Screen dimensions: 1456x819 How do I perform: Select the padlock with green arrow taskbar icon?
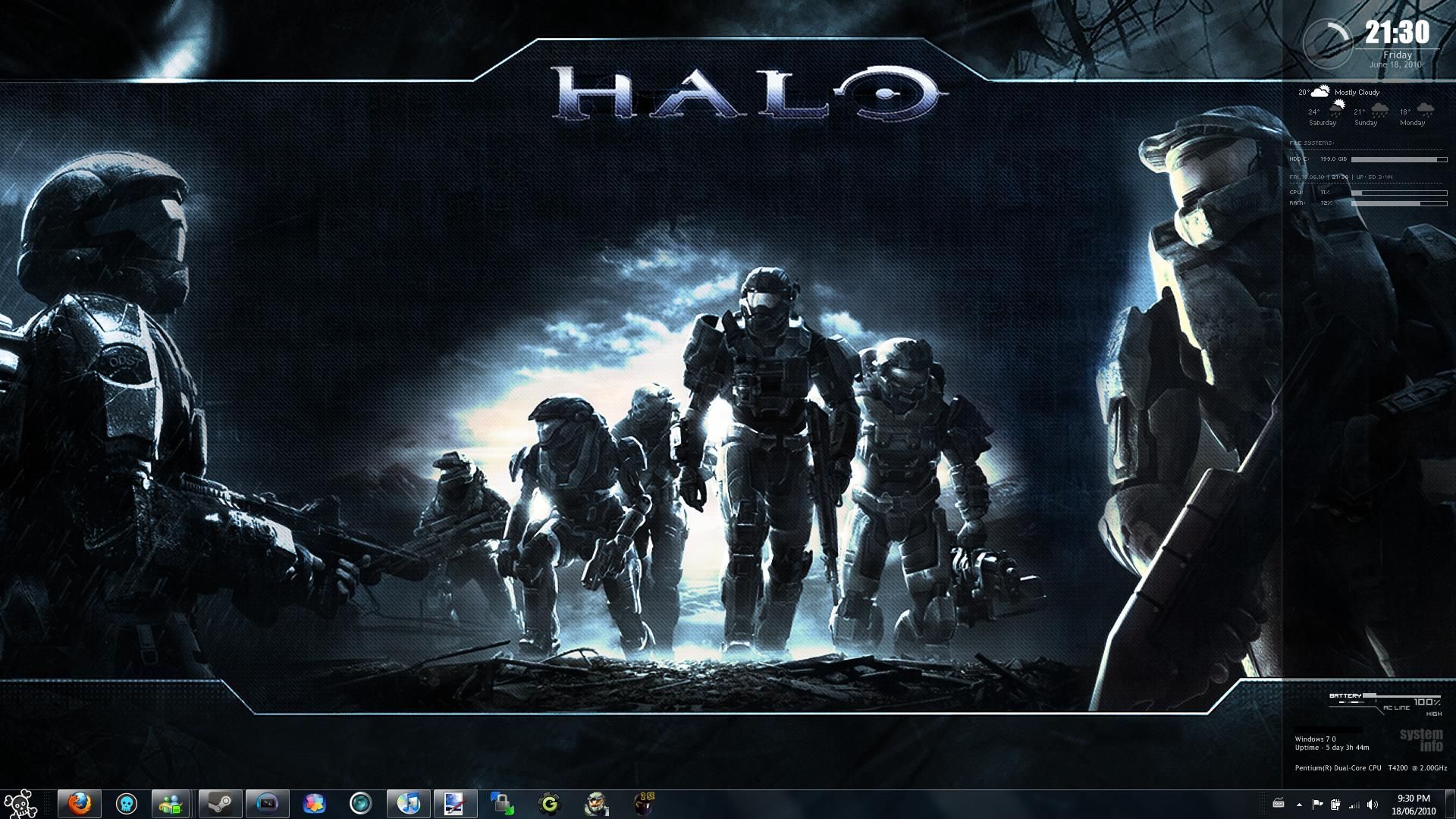500,802
